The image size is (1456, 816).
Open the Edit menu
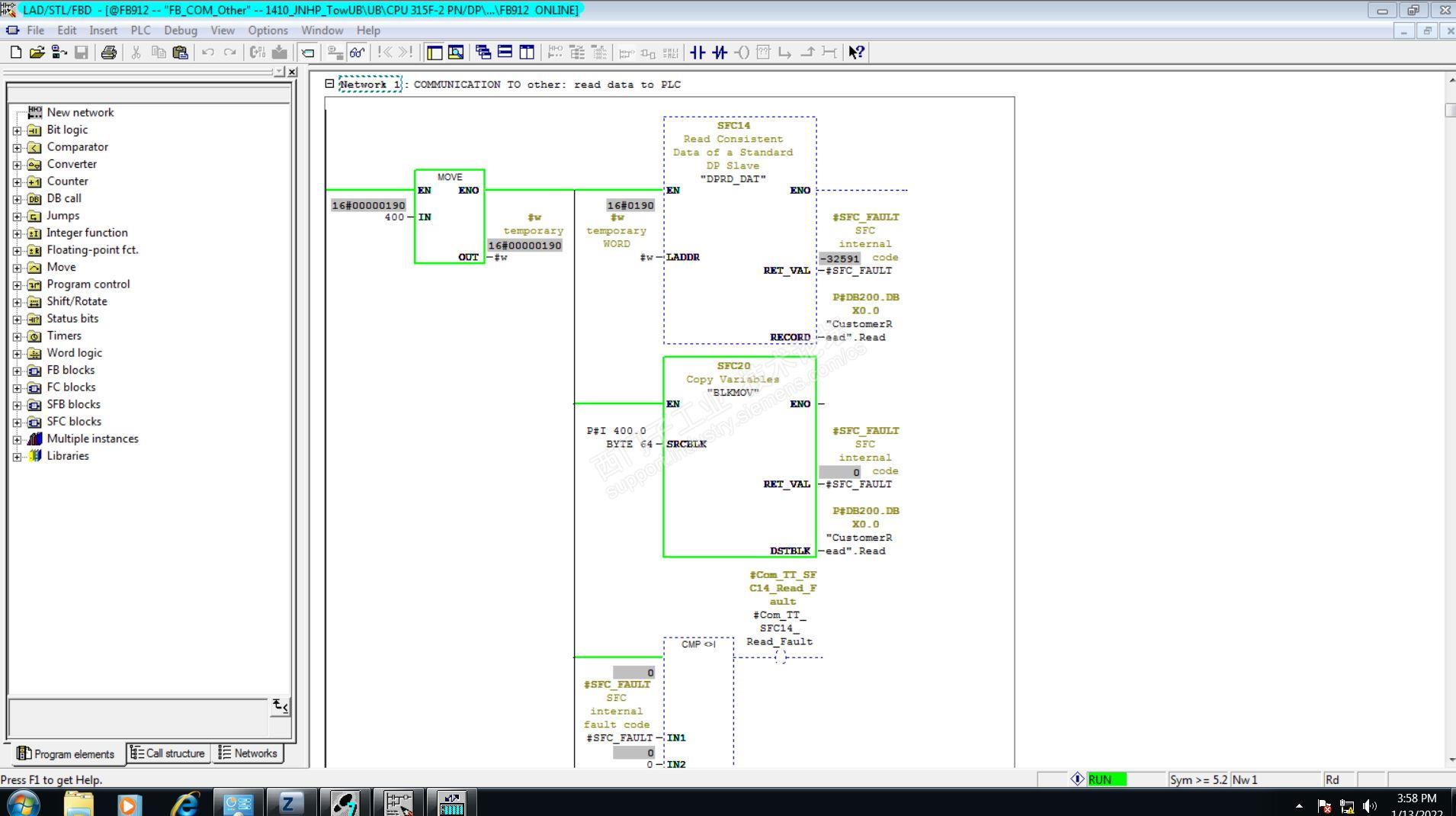coord(67,31)
